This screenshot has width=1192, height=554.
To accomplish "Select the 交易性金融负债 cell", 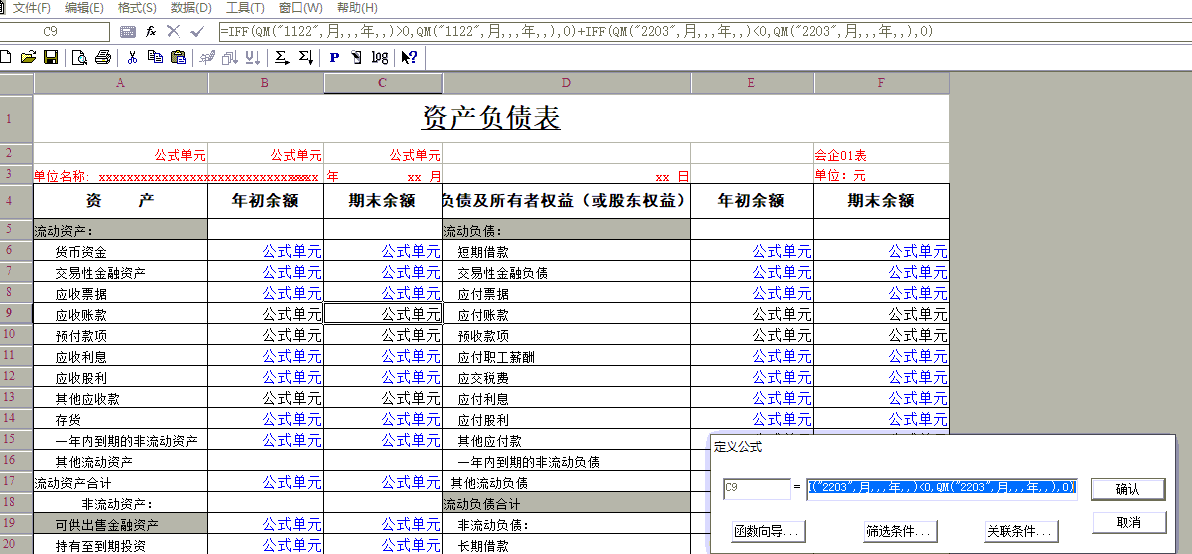I will coord(566,272).
